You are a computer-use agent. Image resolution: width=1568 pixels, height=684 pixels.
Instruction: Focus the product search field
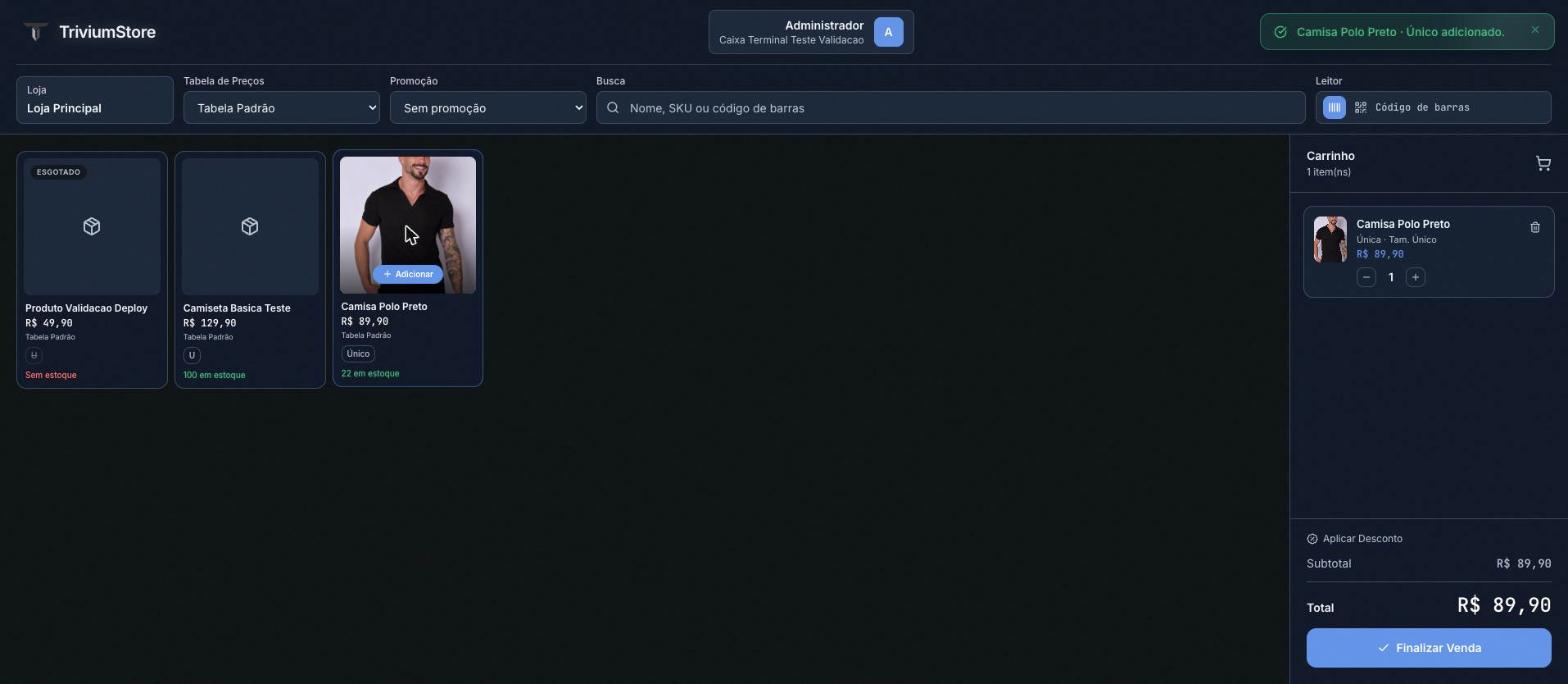tap(951, 108)
